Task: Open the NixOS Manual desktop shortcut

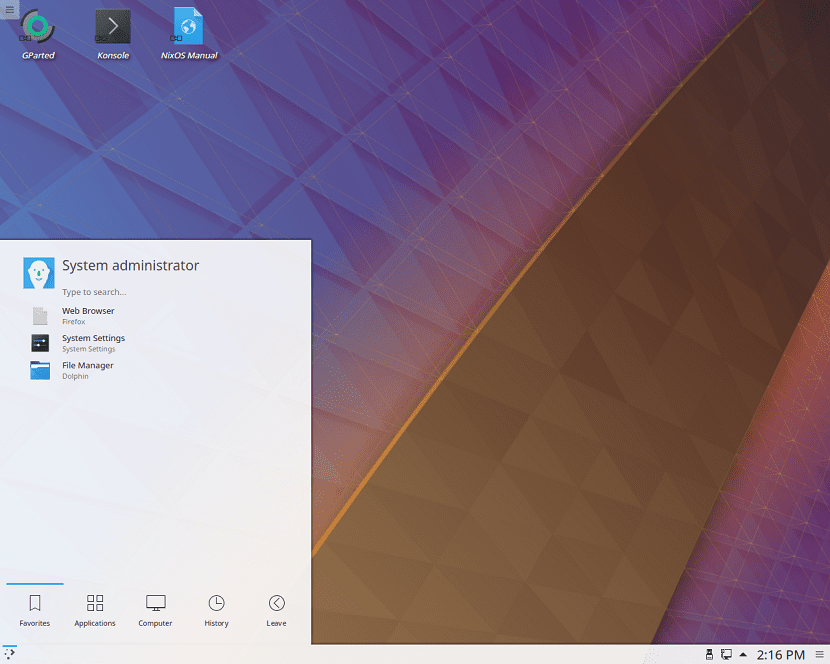Action: pyautogui.click(x=188, y=28)
